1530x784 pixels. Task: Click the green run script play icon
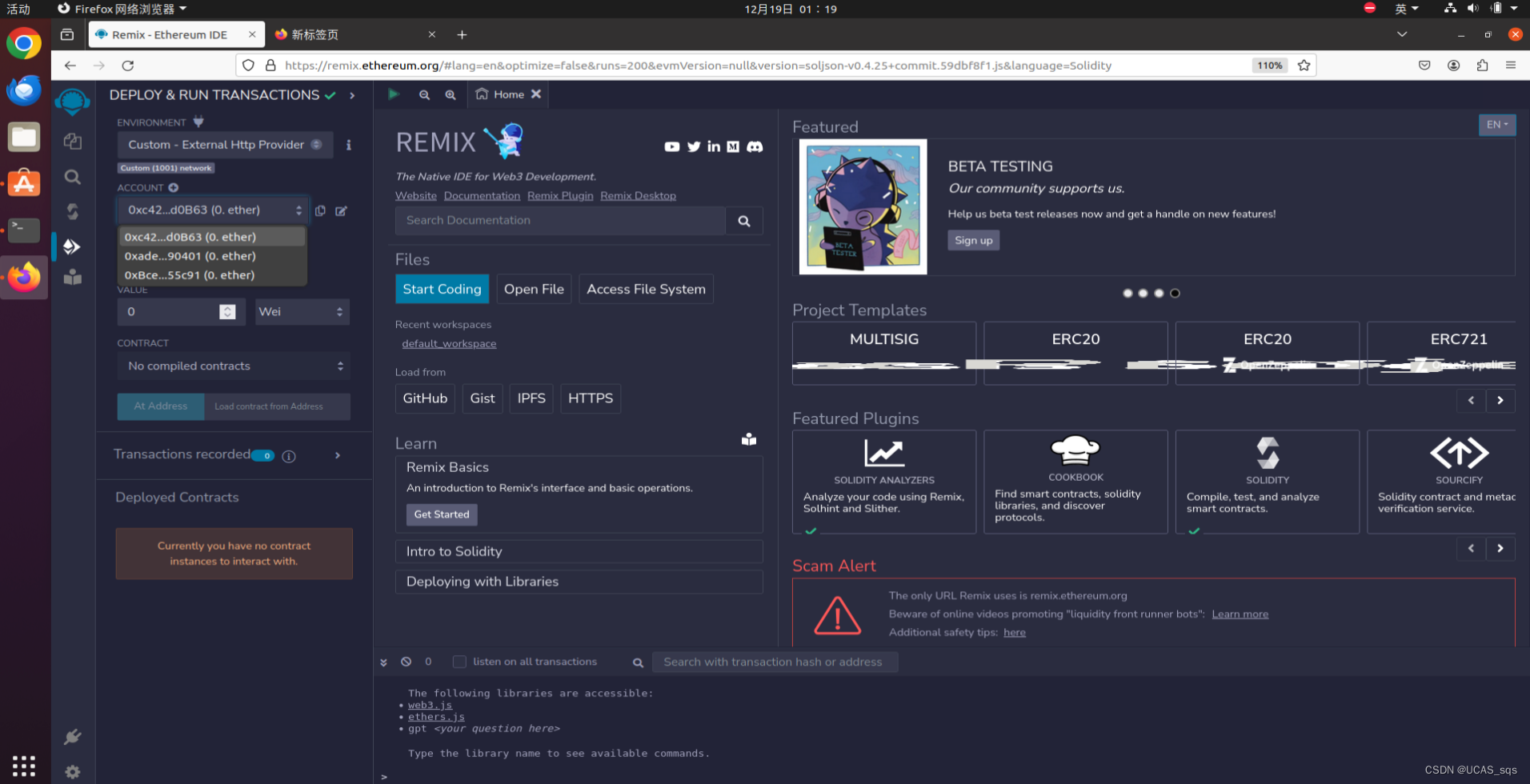pyautogui.click(x=394, y=94)
